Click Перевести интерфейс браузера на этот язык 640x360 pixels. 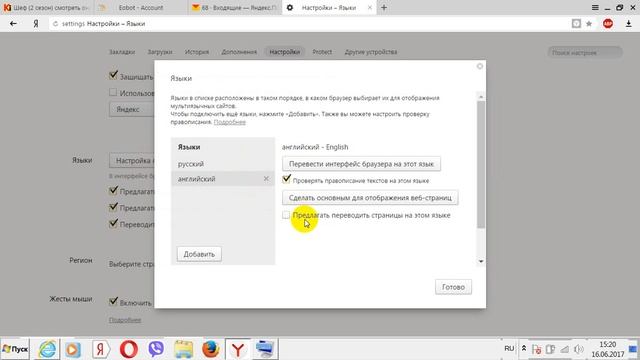(x=361, y=164)
